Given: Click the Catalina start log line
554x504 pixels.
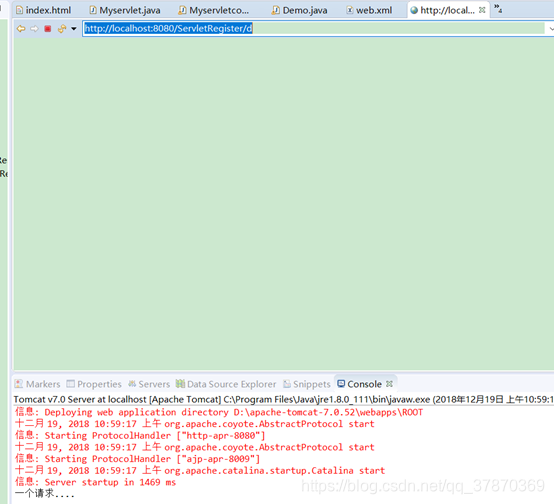Looking at the screenshot, I should click(x=200, y=470).
